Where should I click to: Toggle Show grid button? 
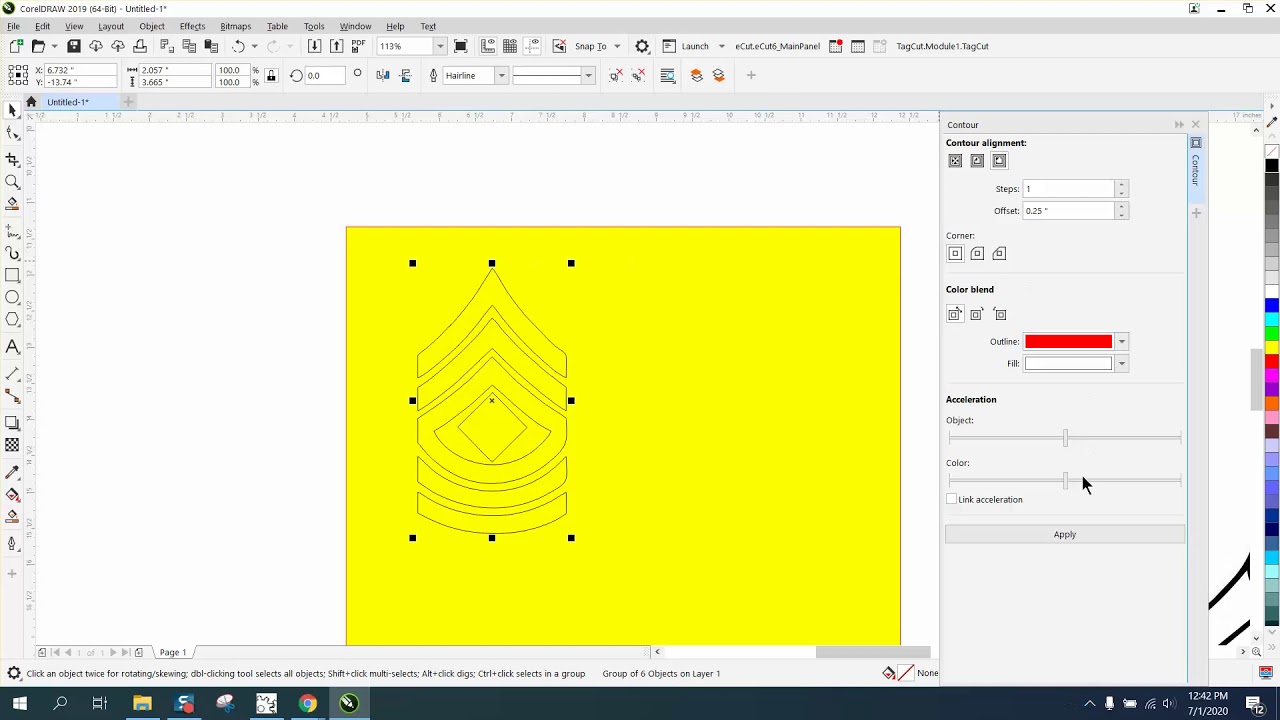pos(510,46)
